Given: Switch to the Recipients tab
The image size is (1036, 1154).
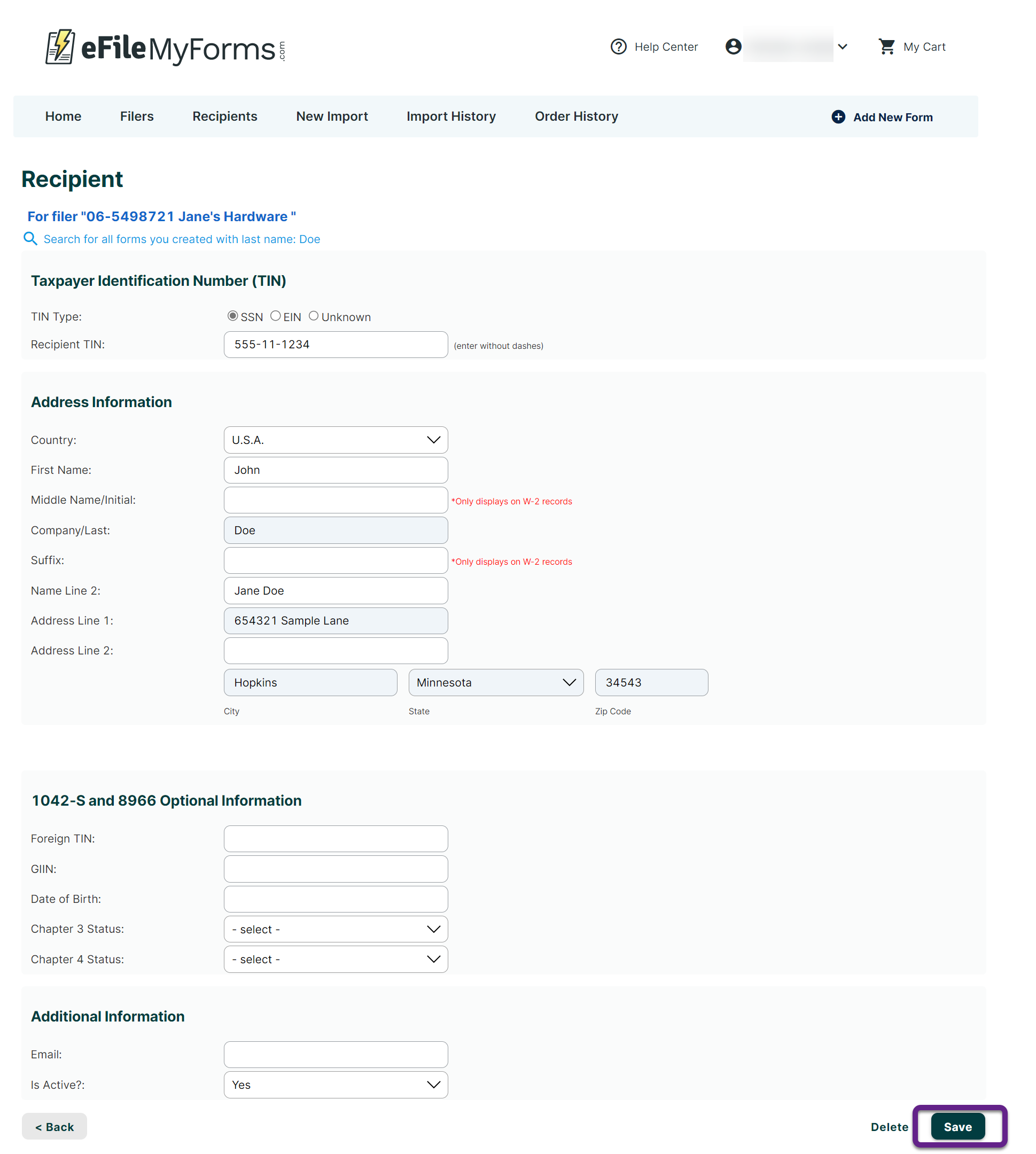Looking at the screenshot, I should coord(224,116).
